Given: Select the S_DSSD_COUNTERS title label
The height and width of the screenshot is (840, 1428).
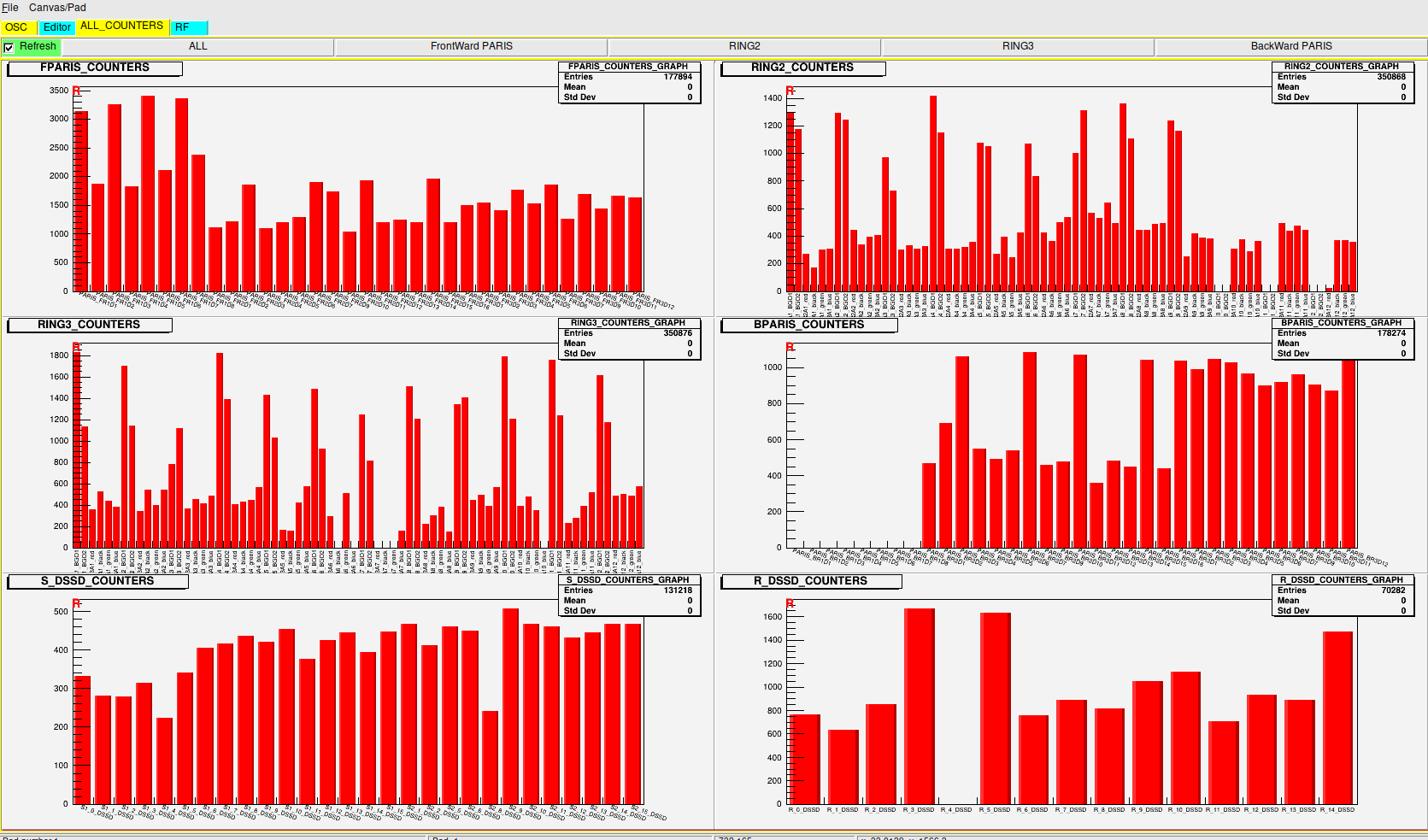Looking at the screenshot, I should click(97, 581).
